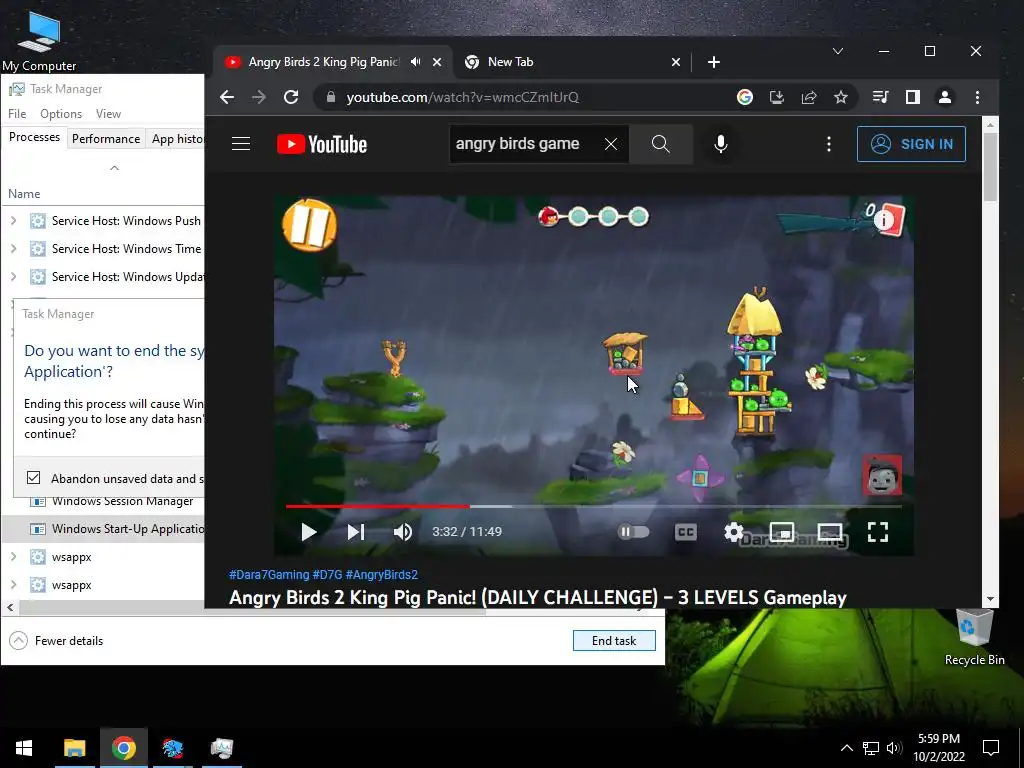Open YouTube three-dot settings menu
Viewport: 1024px width, 768px height.
(x=829, y=144)
